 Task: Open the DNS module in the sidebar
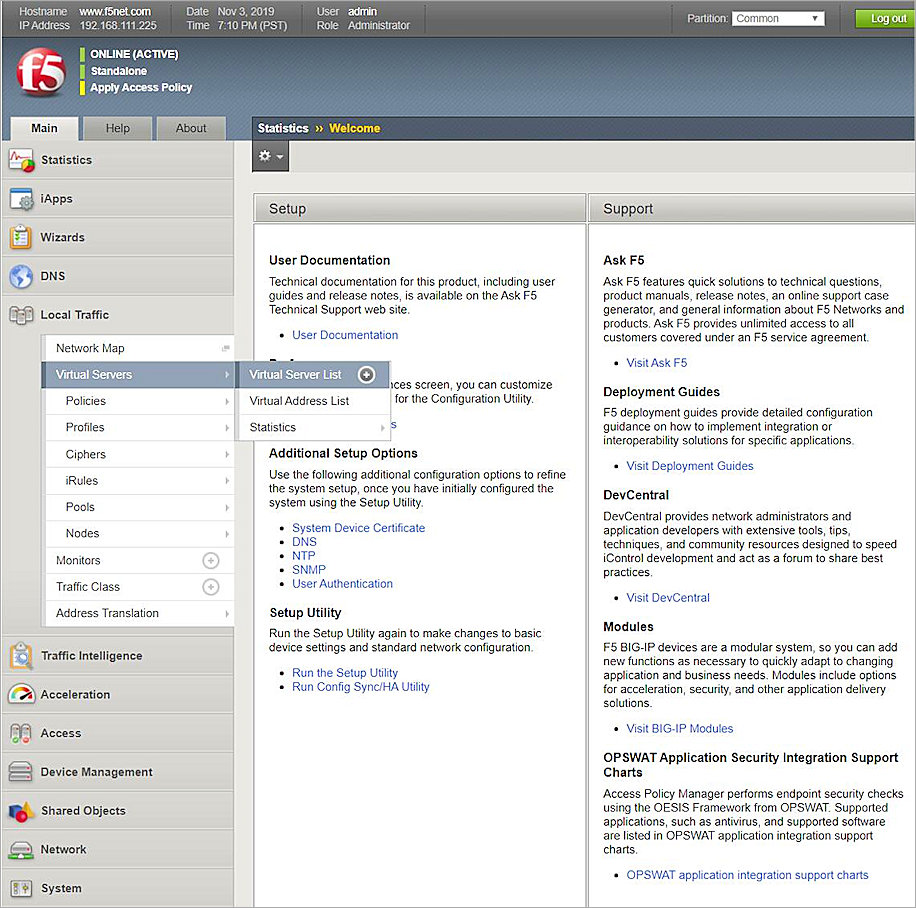[x=56, y=276]
